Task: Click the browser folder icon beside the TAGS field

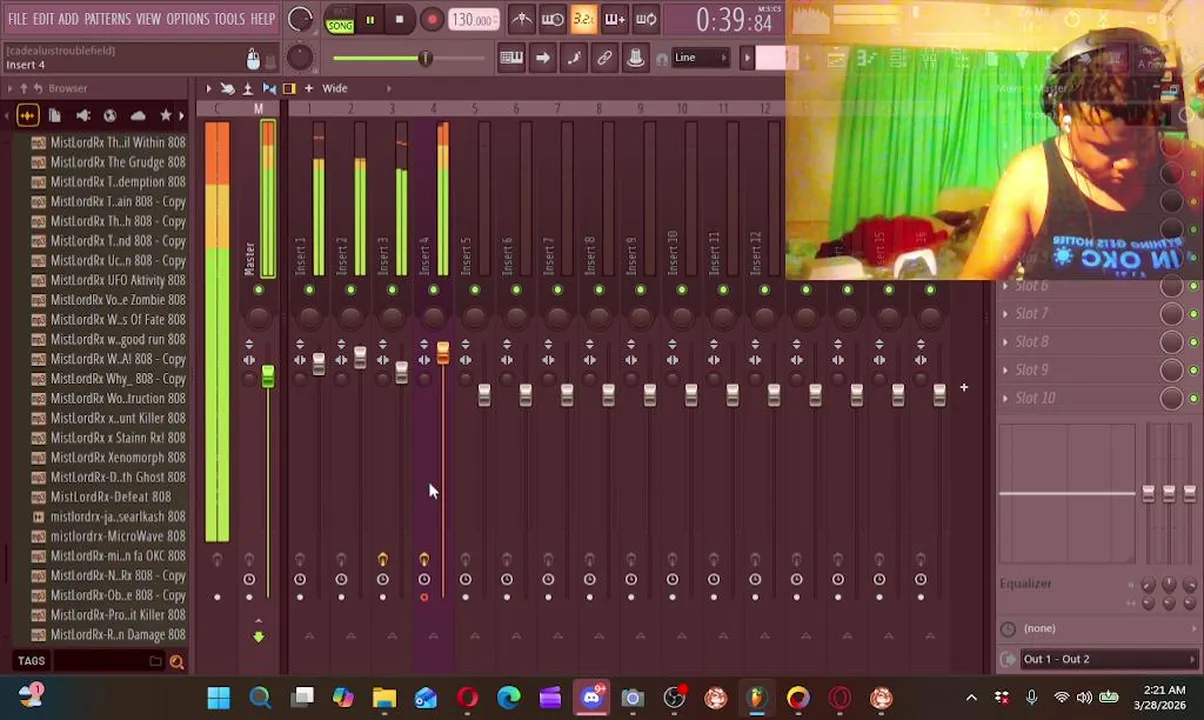Action: [155, 661]
